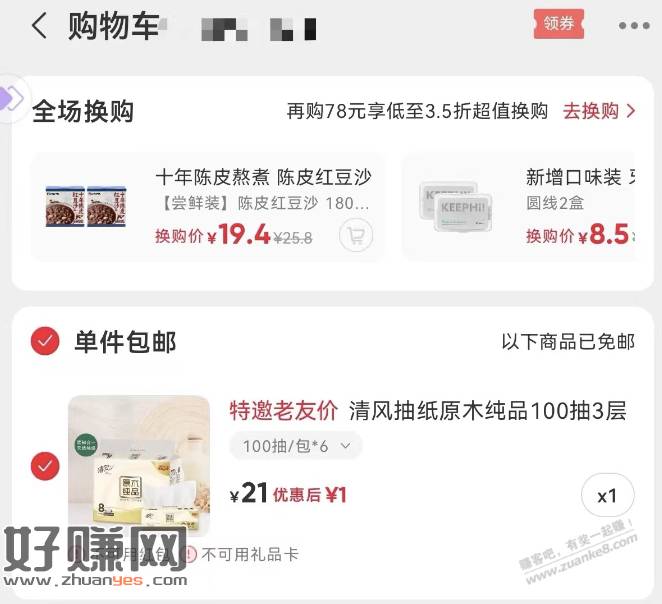Tap the red 领券 coupon badge
Image resolution: width=662 pixels, height=604 pixels.
tap(559, 24)
